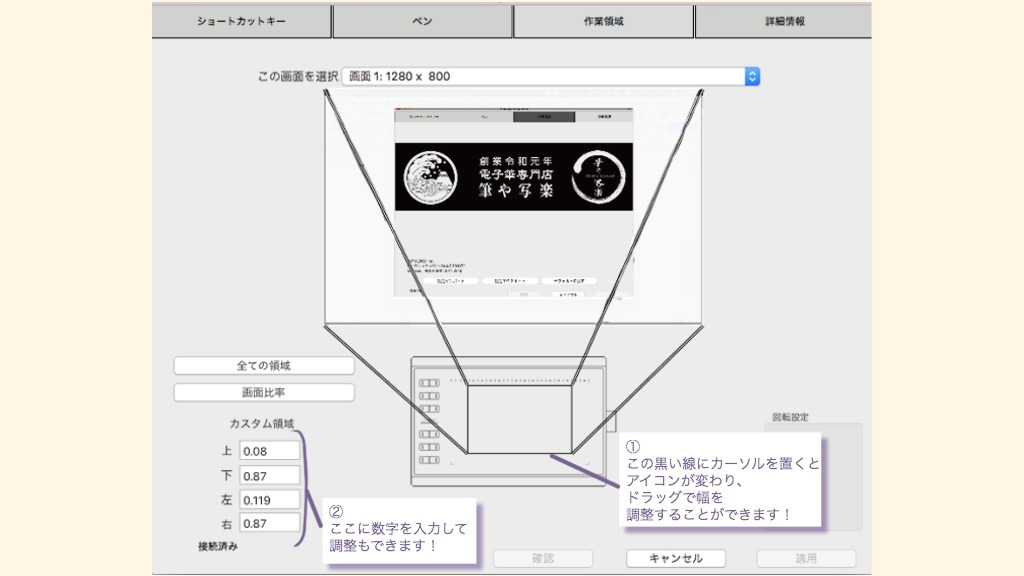Open the ショートカットキー tab

pyautogui.click(x=242, y=22)
